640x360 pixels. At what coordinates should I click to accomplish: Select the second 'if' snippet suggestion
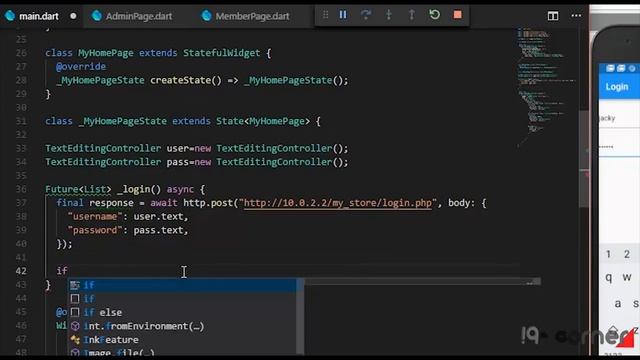[182, 299]
